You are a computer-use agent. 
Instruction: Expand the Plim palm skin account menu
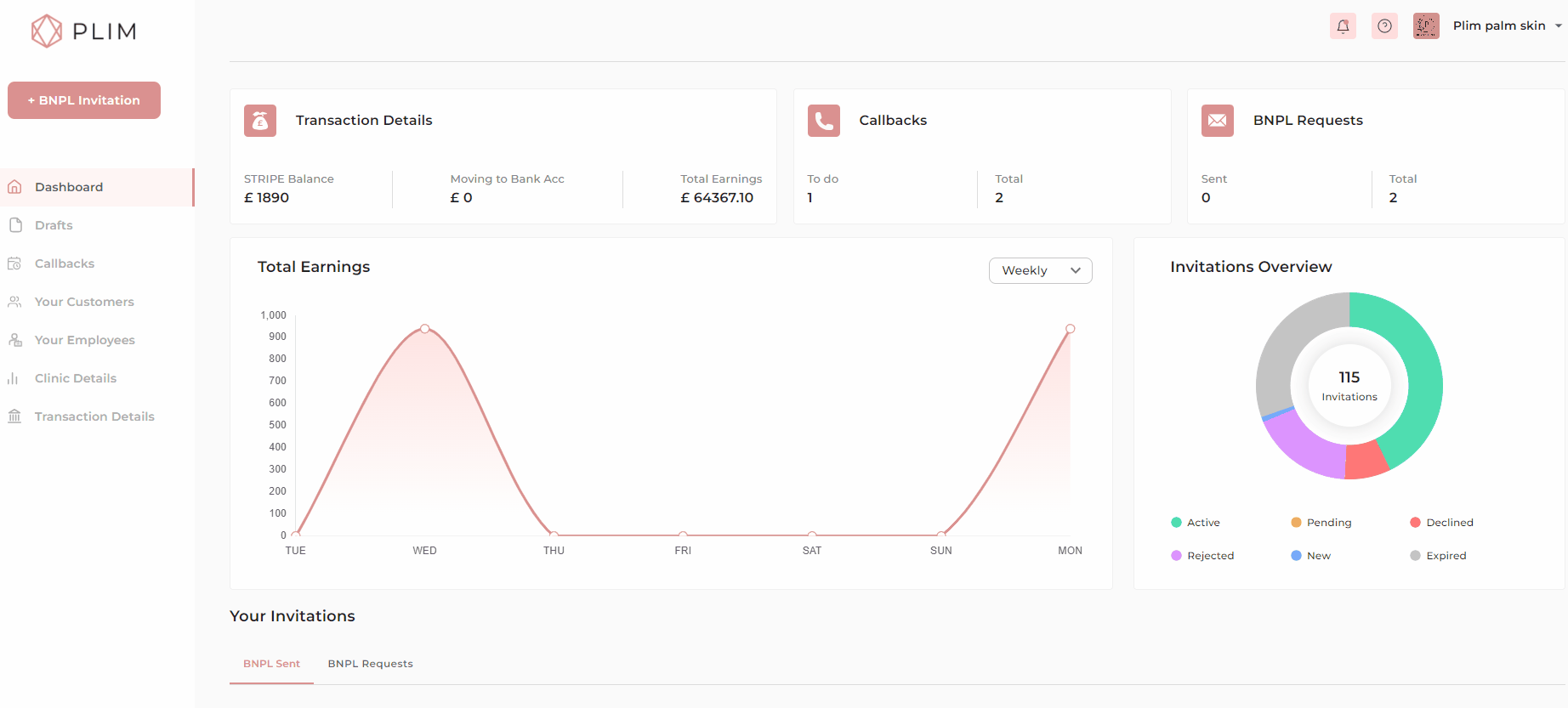[x=1558, y=26]
